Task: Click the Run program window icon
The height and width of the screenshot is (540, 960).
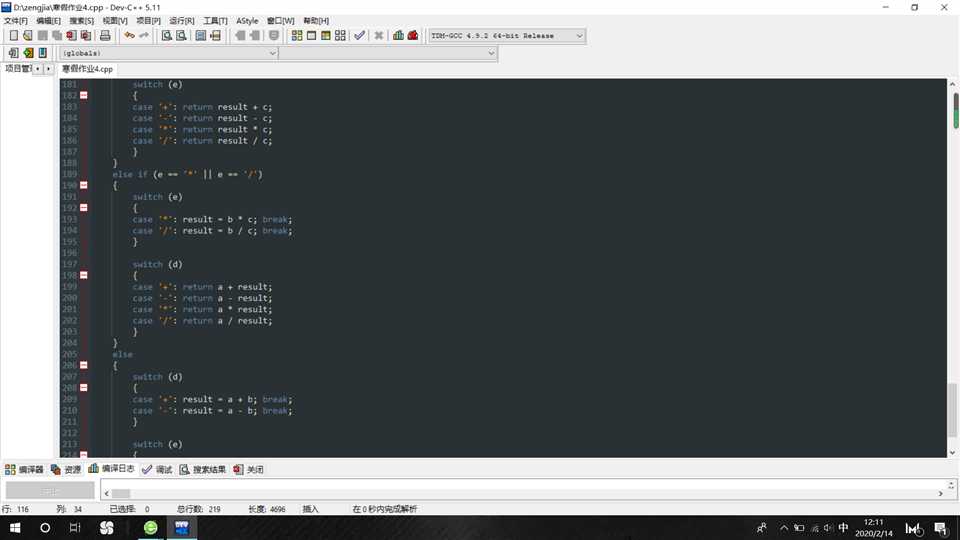Action: click(x=312, y=36)
